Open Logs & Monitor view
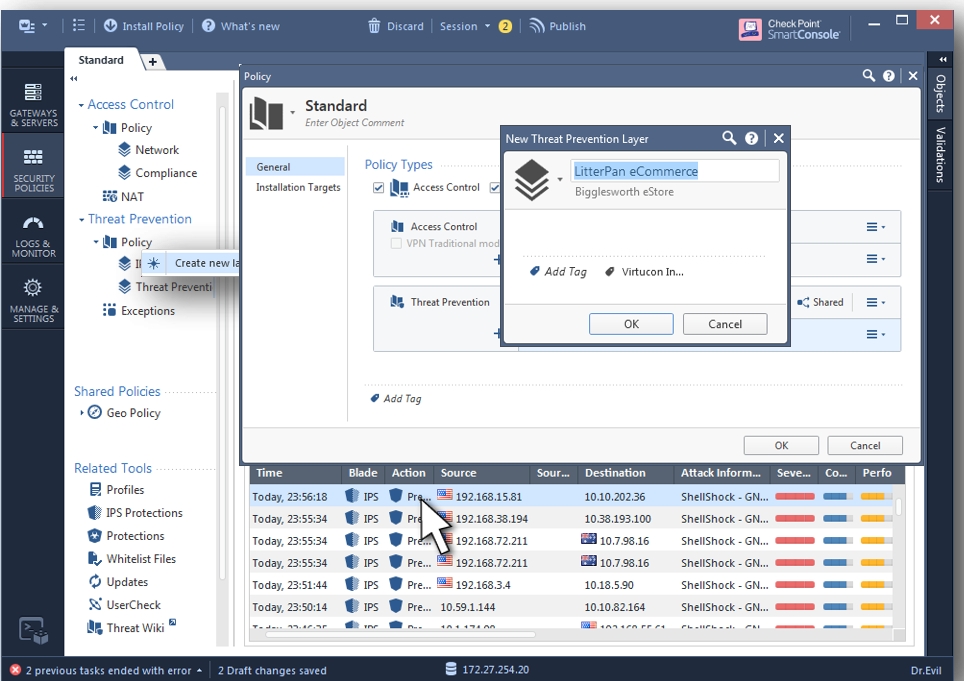 point(33,237)
